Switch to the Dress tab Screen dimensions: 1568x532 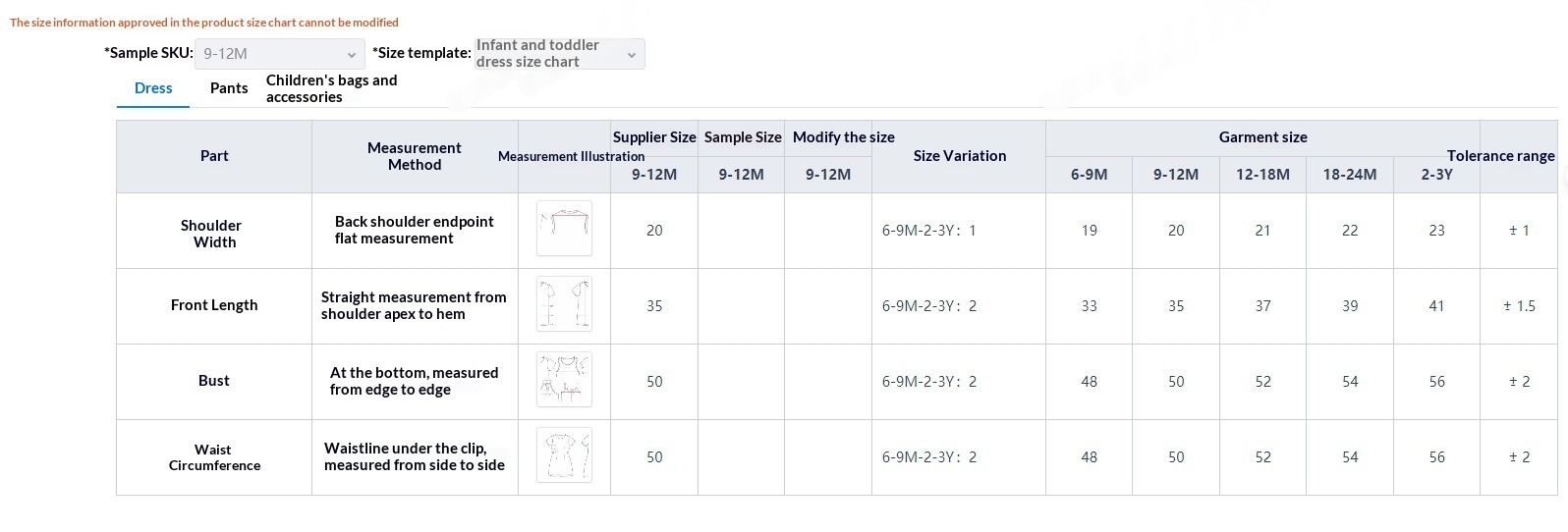point(153,88)
